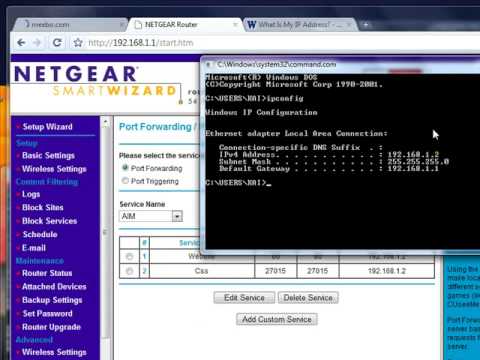Click the command.com window title bar
Viewport: 480px width, 360px height.
[x=340, y=64]
